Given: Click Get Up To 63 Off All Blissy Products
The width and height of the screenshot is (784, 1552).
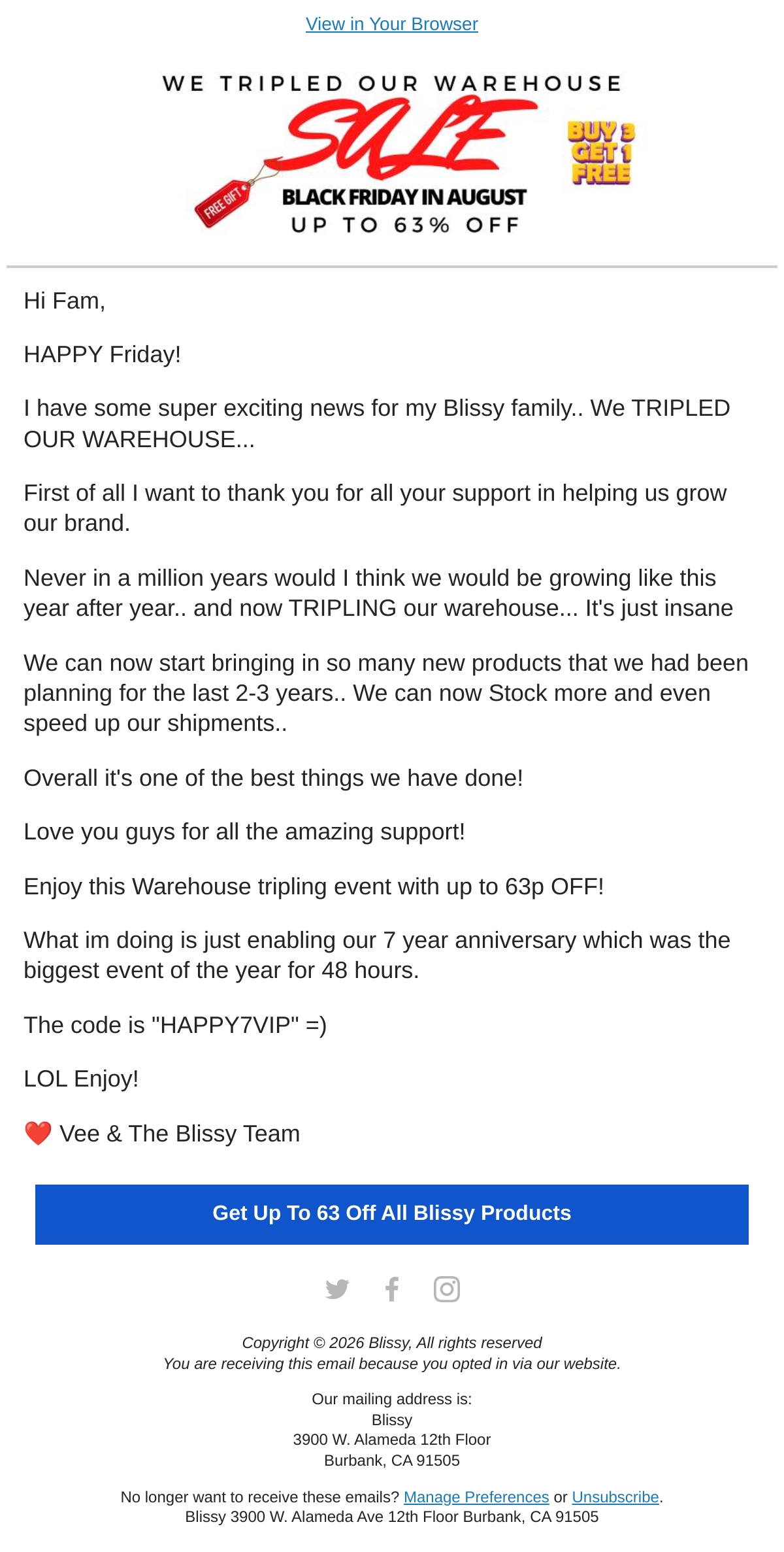Looking at the screenshot, I should pyautogui.click(x=392, y=1214).
